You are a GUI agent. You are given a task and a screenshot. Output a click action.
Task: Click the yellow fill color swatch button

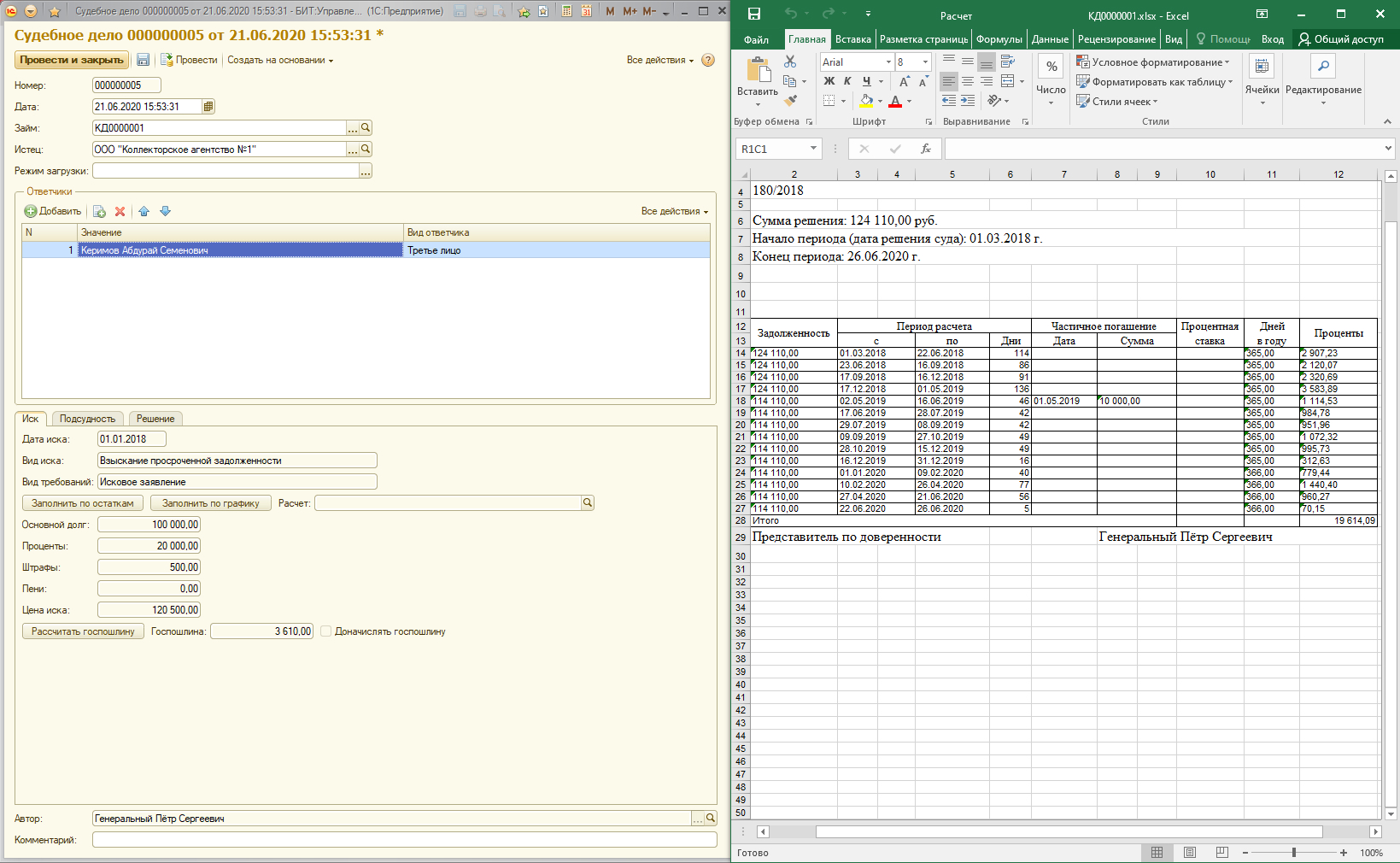click(866, 101)
